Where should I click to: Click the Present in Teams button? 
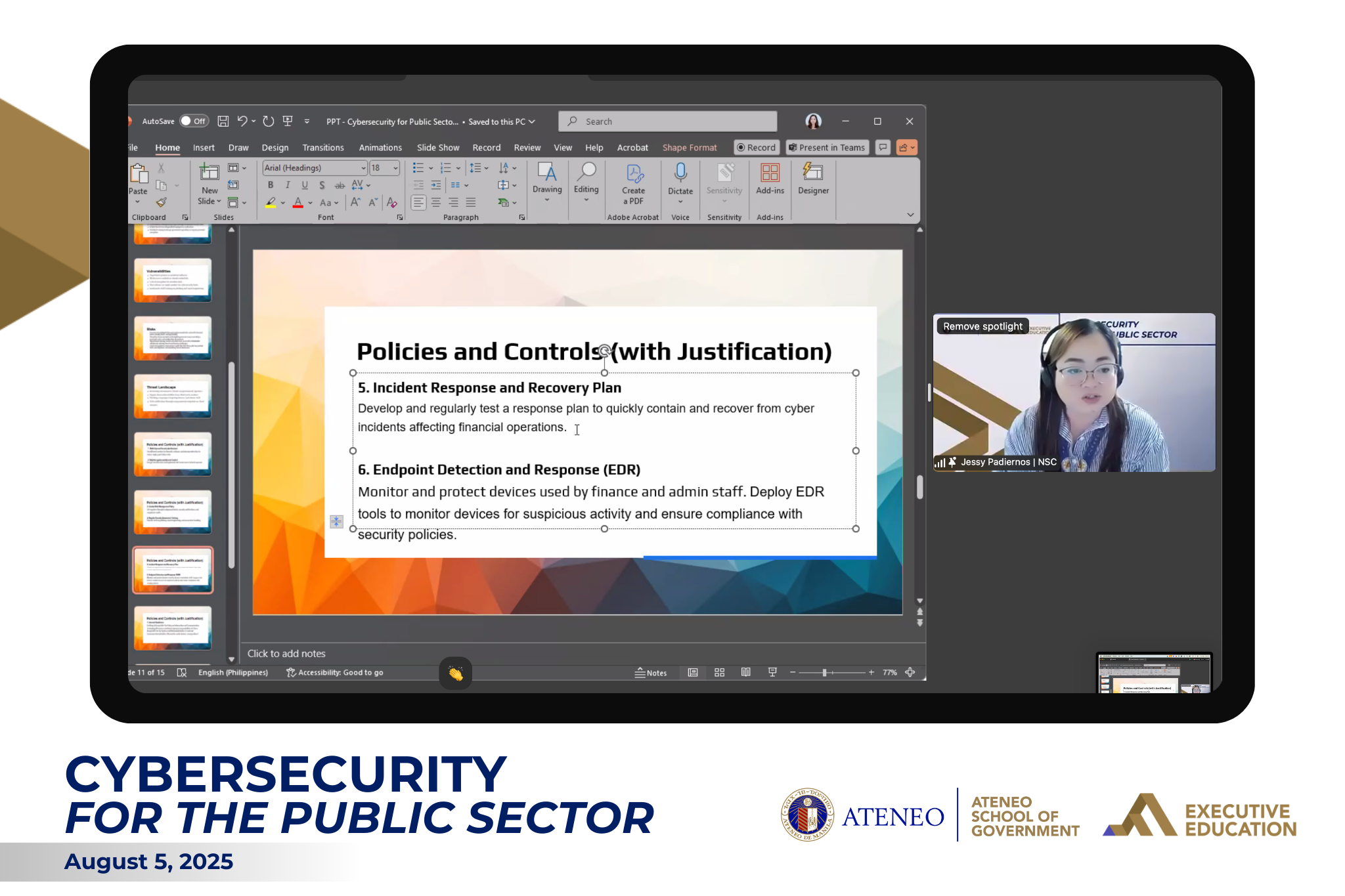click(827, 147)
